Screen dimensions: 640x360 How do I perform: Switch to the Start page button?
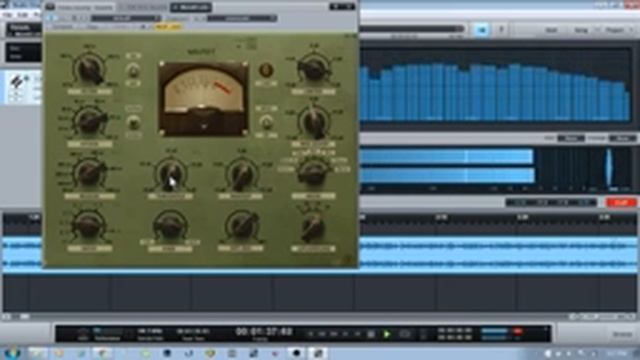pyautogui.click(x=551, y=30)
